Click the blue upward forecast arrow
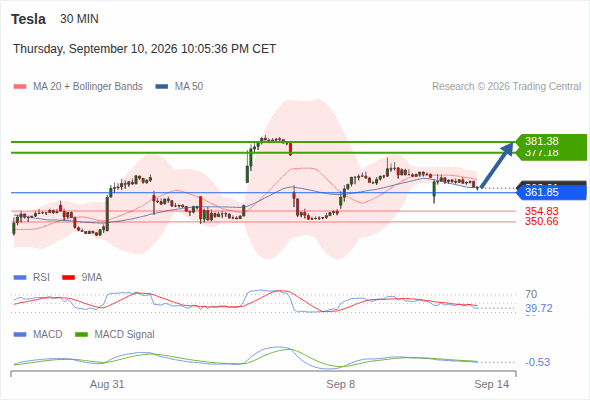 click(x=497, y=165)
